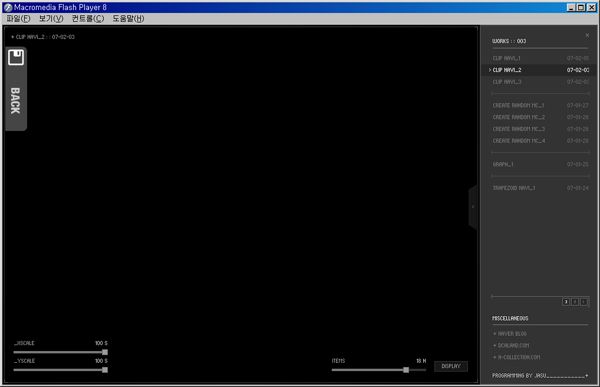The image size is (600, 387).
Task: Select CLIP NAVI_1 in works list
Action: point(540,58)
